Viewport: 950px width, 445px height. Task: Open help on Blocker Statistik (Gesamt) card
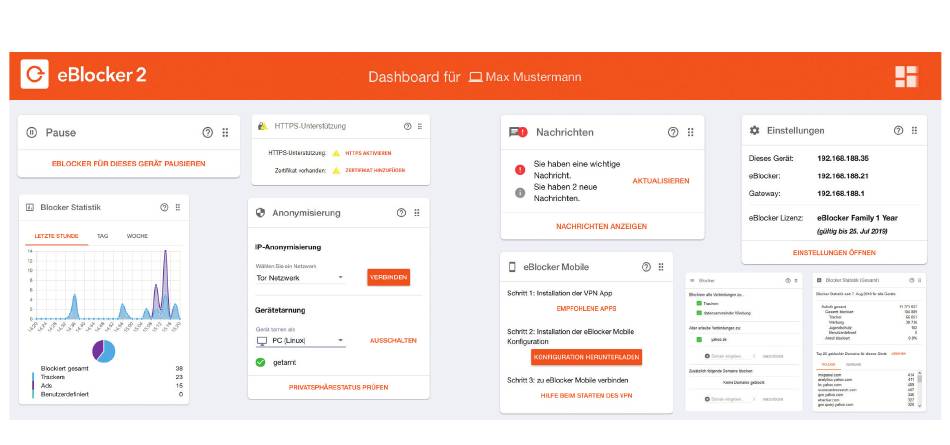click(x=911, y=280)
